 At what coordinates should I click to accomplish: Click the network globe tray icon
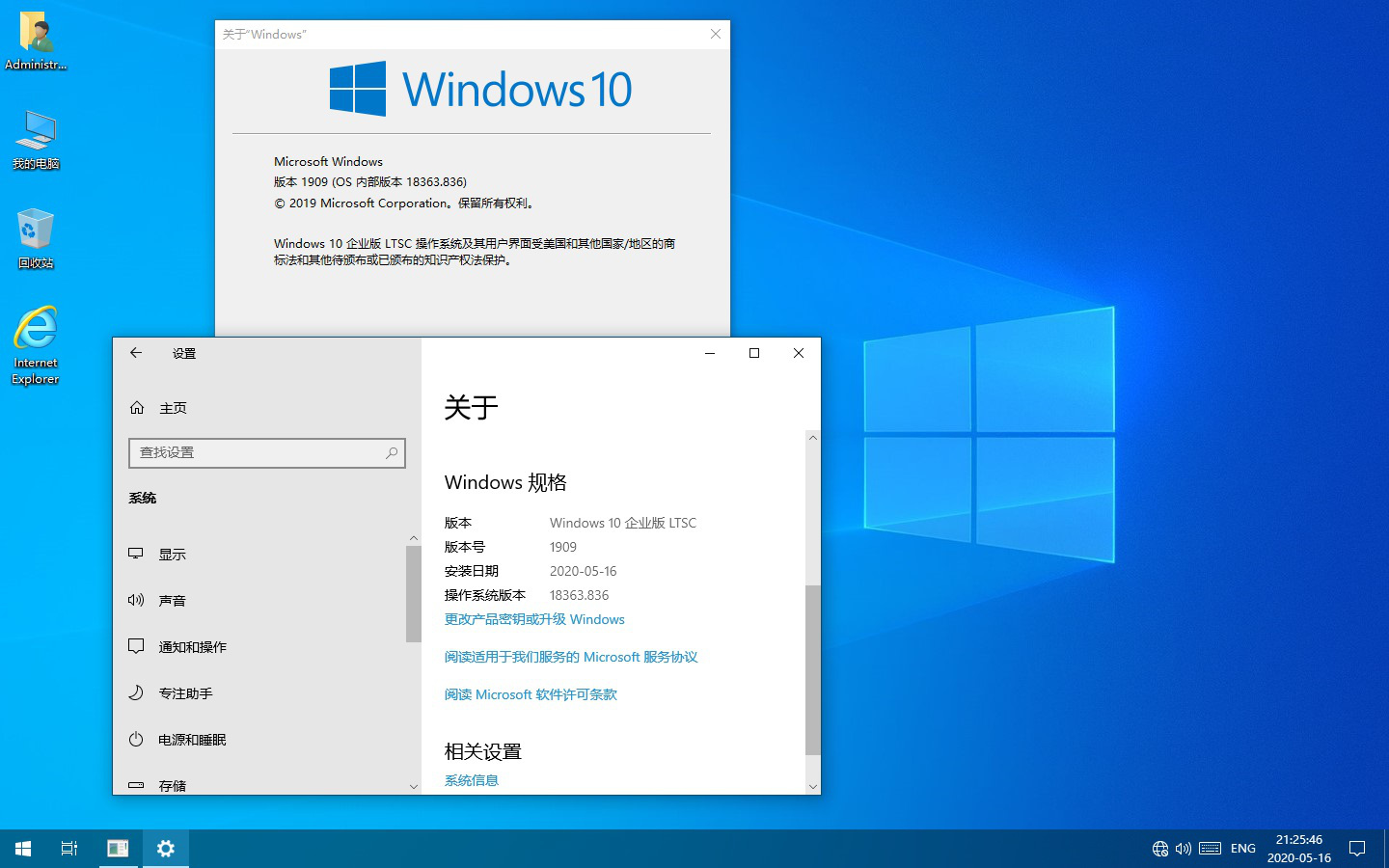1160,849
